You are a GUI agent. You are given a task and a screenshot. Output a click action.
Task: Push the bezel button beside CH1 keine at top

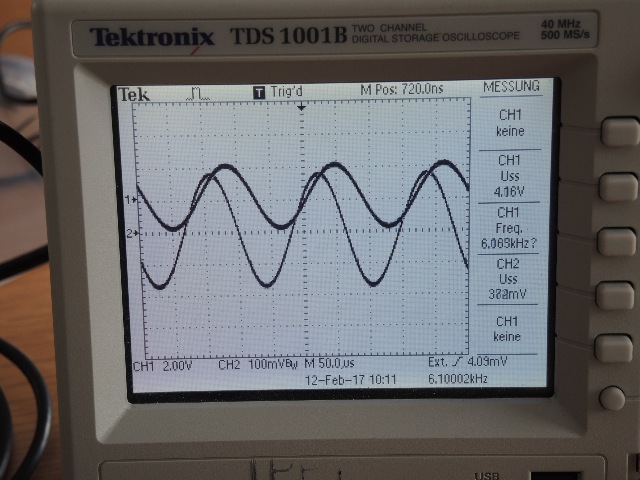point(619,132)
